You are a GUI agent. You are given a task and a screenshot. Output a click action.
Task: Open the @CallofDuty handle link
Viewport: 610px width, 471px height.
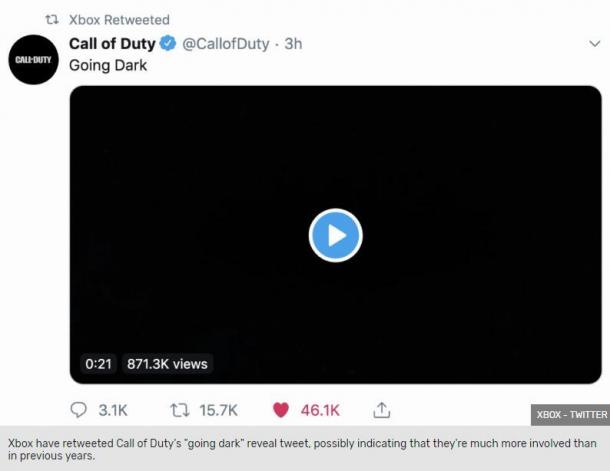[x=226, y=44]
